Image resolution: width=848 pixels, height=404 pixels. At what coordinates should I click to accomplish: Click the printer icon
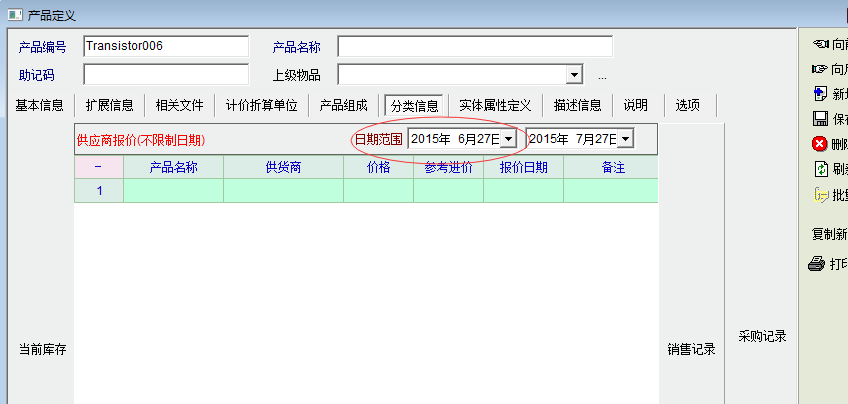click(x=817, y=264)
